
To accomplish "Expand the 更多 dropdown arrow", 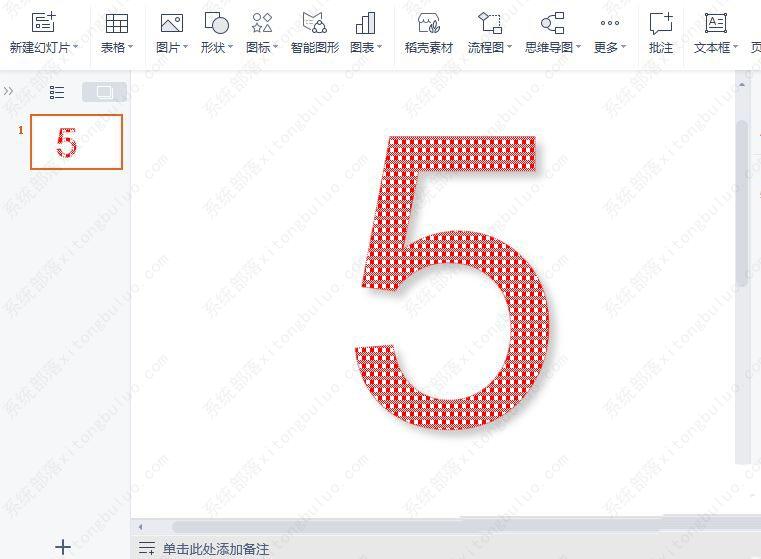I will [x=624, y=47].
